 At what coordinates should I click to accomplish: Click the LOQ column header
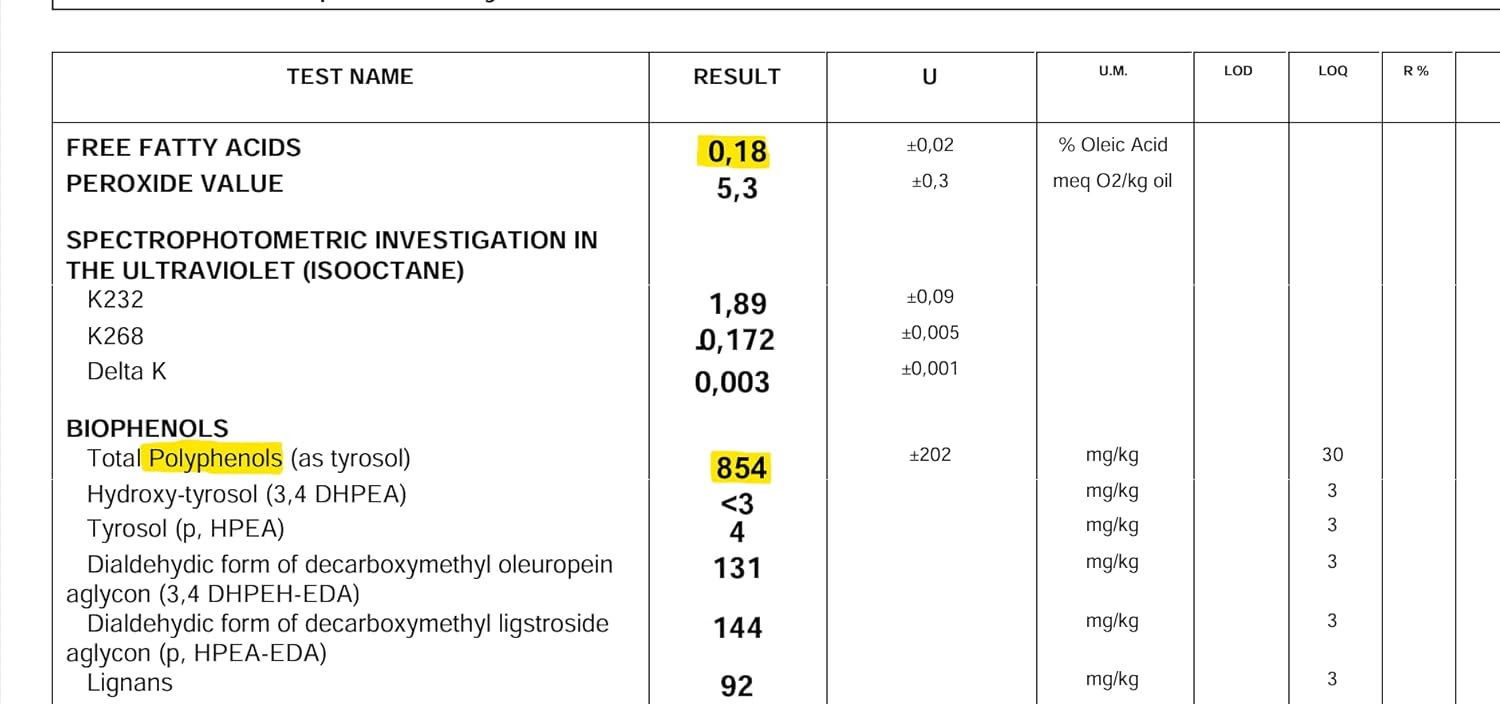coord(1333,71)
